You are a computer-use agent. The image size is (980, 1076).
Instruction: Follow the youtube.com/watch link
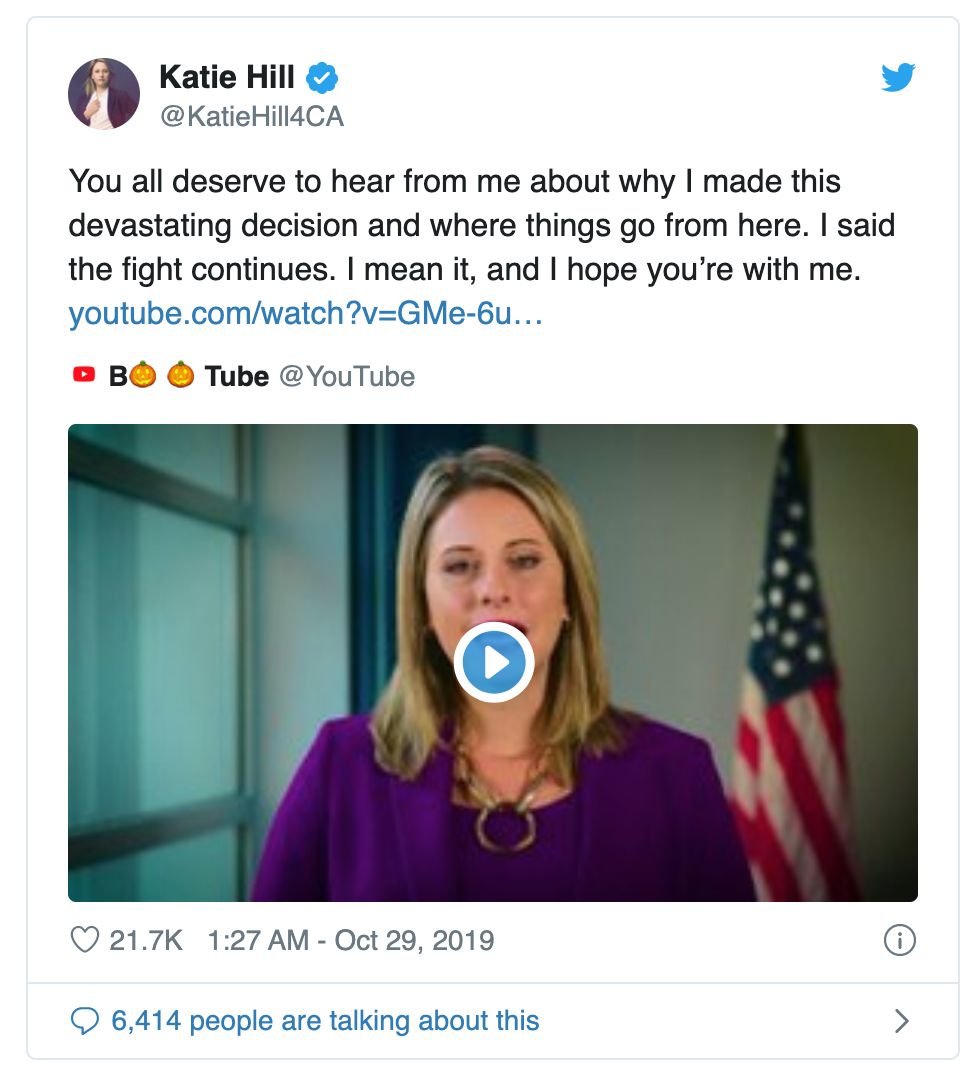(x=305, y=316)
